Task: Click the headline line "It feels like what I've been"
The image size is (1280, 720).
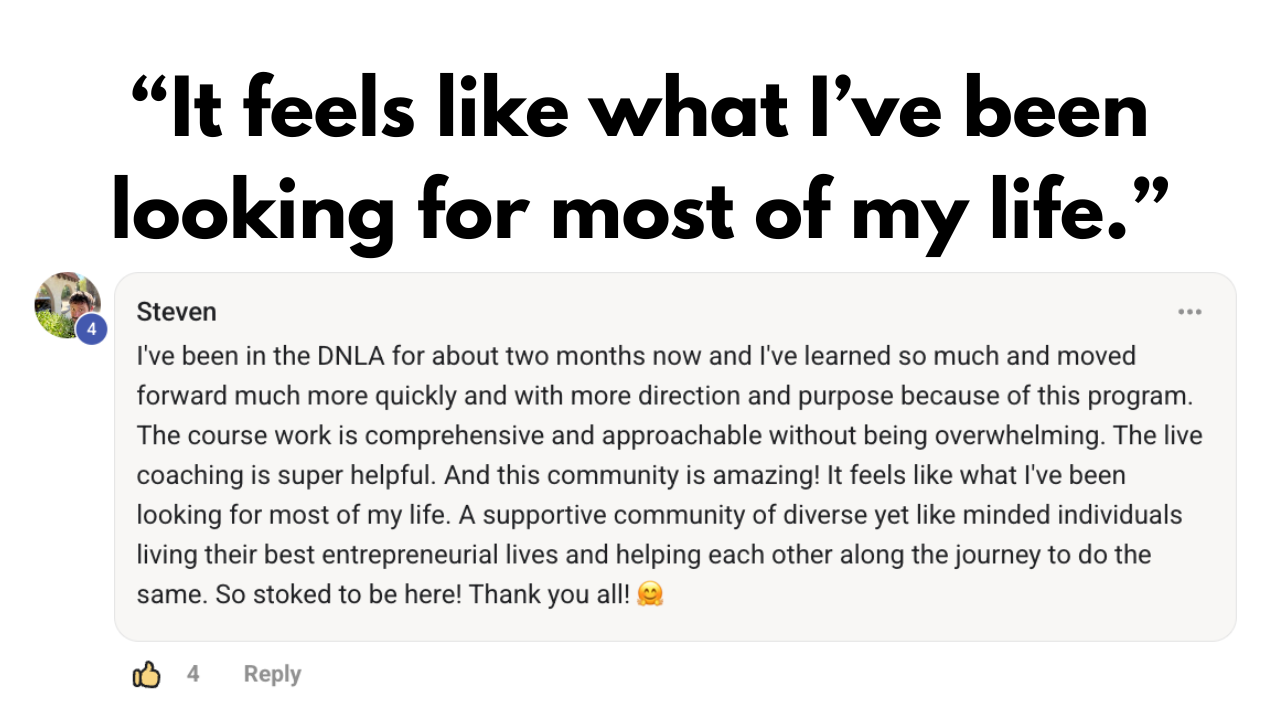Action: tap(640, 112)
